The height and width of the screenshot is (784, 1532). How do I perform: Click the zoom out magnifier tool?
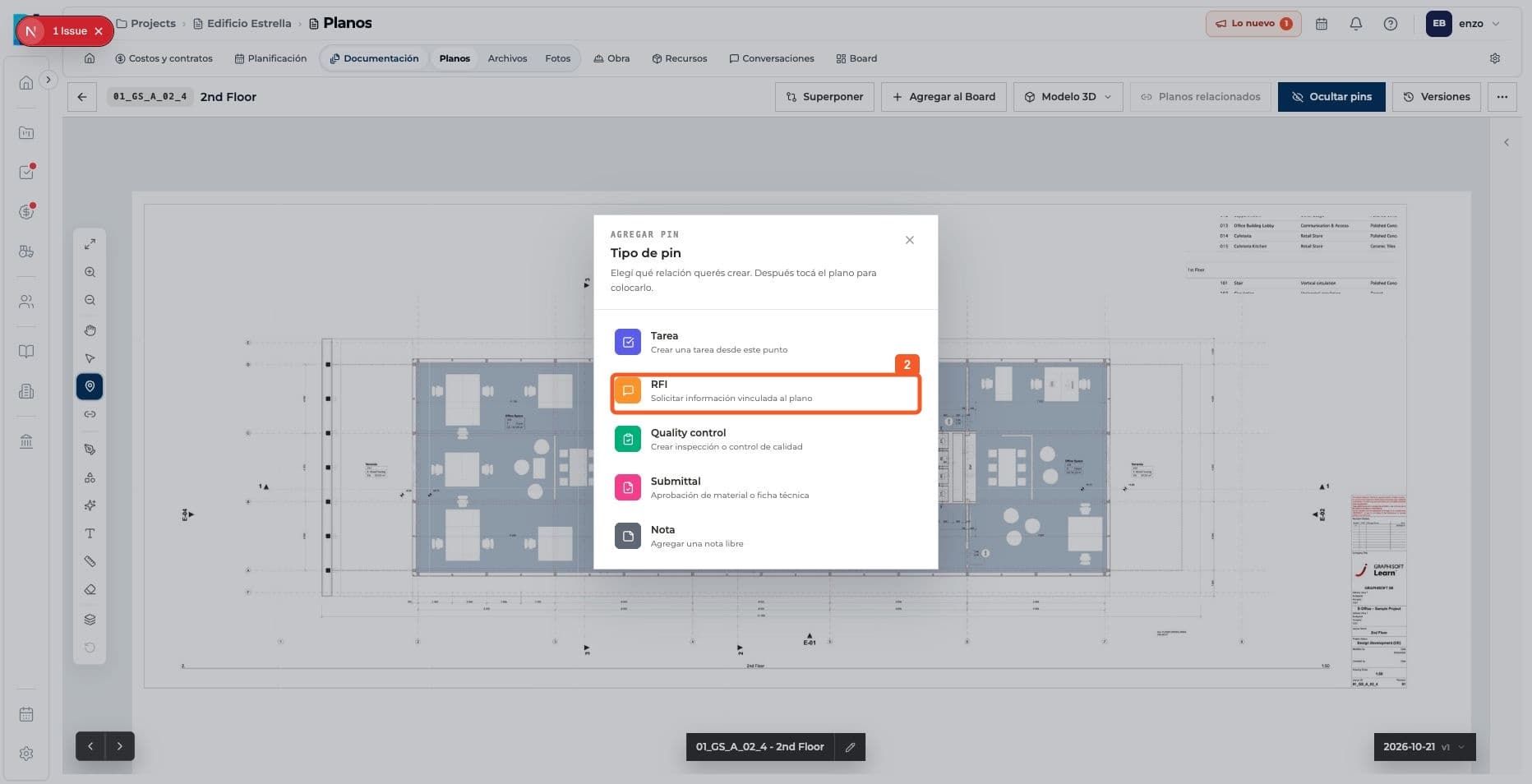click(x=90, y=301)
